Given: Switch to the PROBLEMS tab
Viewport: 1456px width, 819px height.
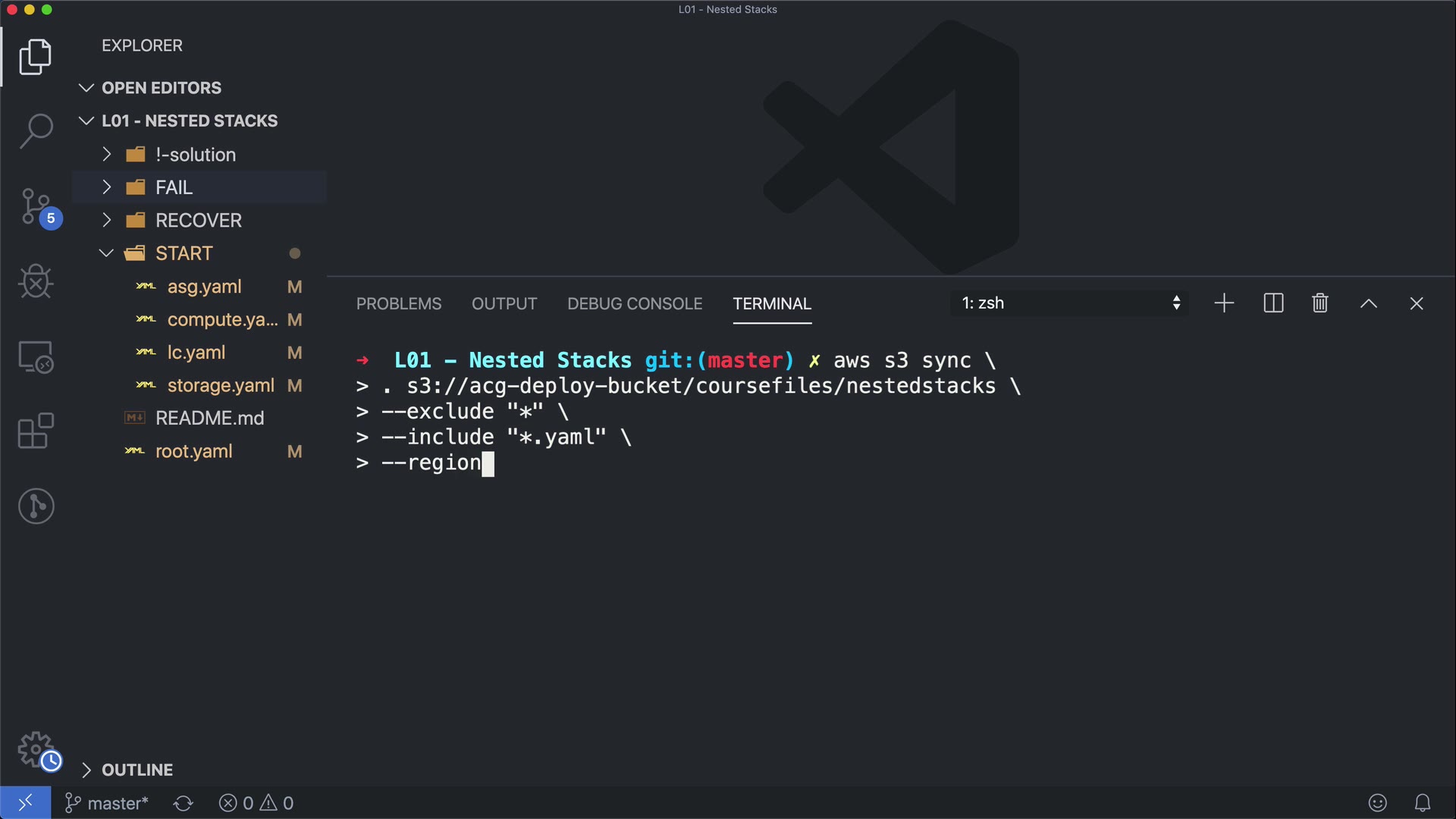Looking at the screenshot, I should pos(398,303).
